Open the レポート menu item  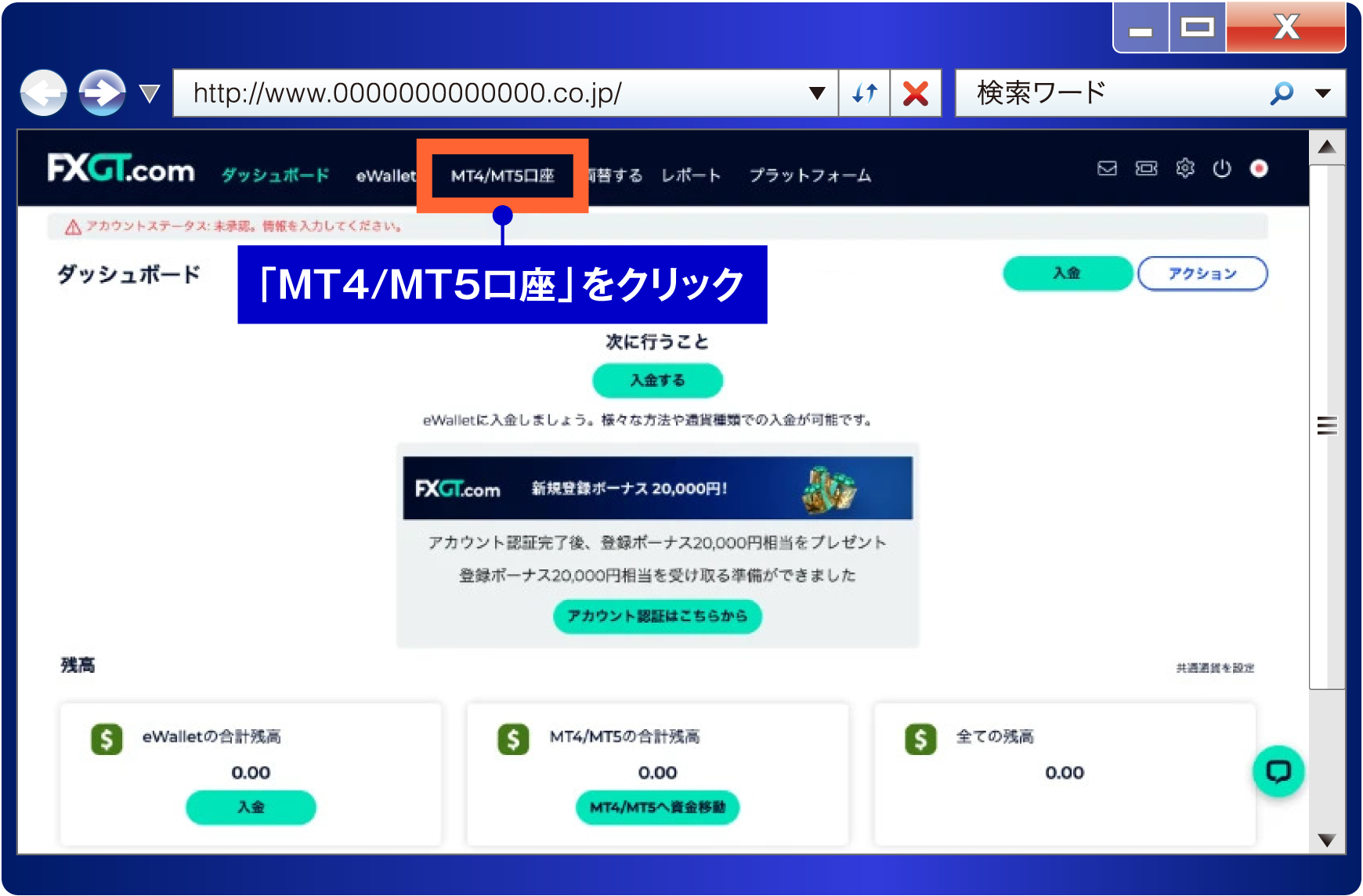click(690, 175)
